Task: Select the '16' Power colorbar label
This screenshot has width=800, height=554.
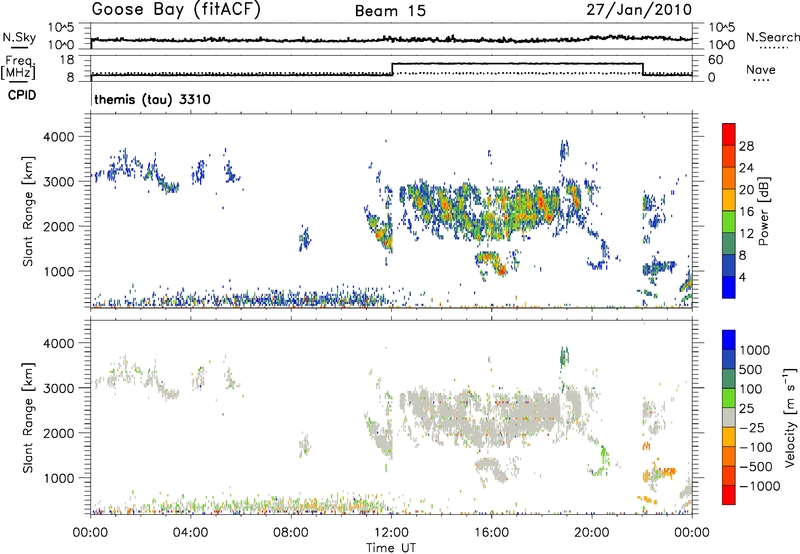Action: click(x=746, y=212)
